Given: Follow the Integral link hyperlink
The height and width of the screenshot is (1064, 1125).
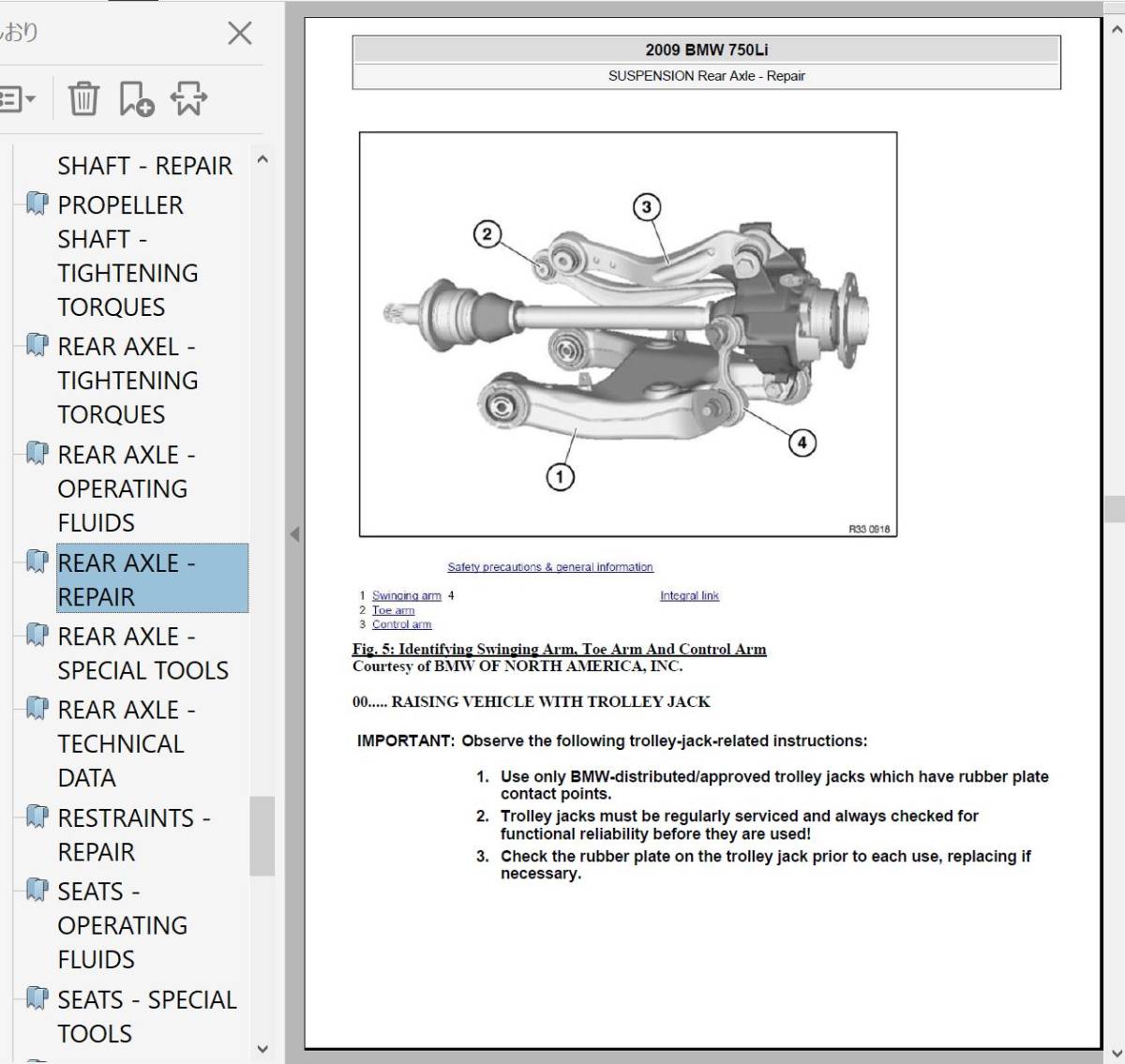Looking at the screenshot, I should pyautogui.click(x=689, y=595).
